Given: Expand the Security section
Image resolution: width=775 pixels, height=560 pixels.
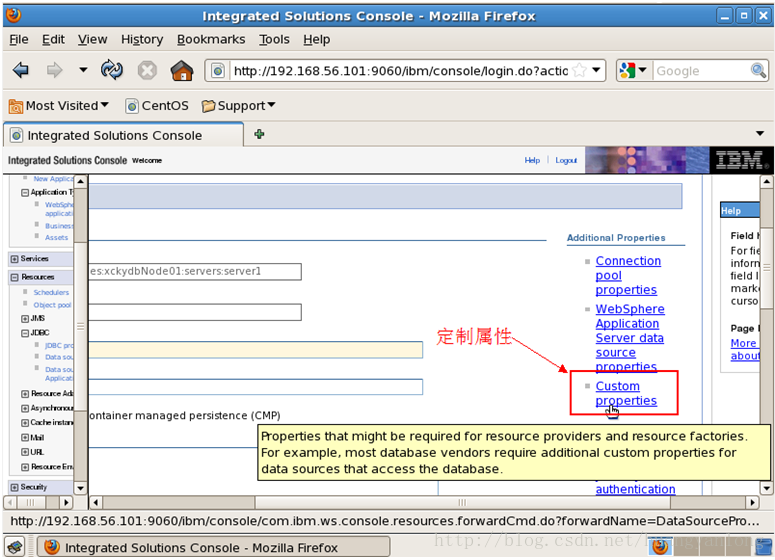Looking at the screenshot, I should tap(14, 487).
